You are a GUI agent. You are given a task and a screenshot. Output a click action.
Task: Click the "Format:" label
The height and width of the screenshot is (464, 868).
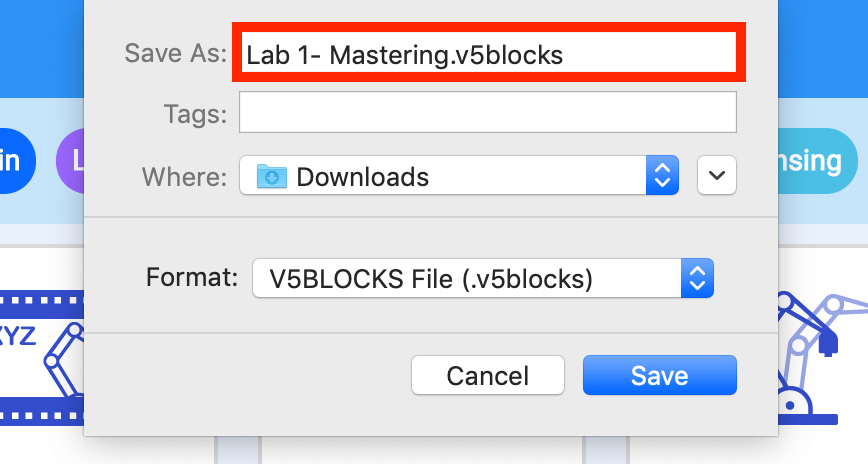192,277
